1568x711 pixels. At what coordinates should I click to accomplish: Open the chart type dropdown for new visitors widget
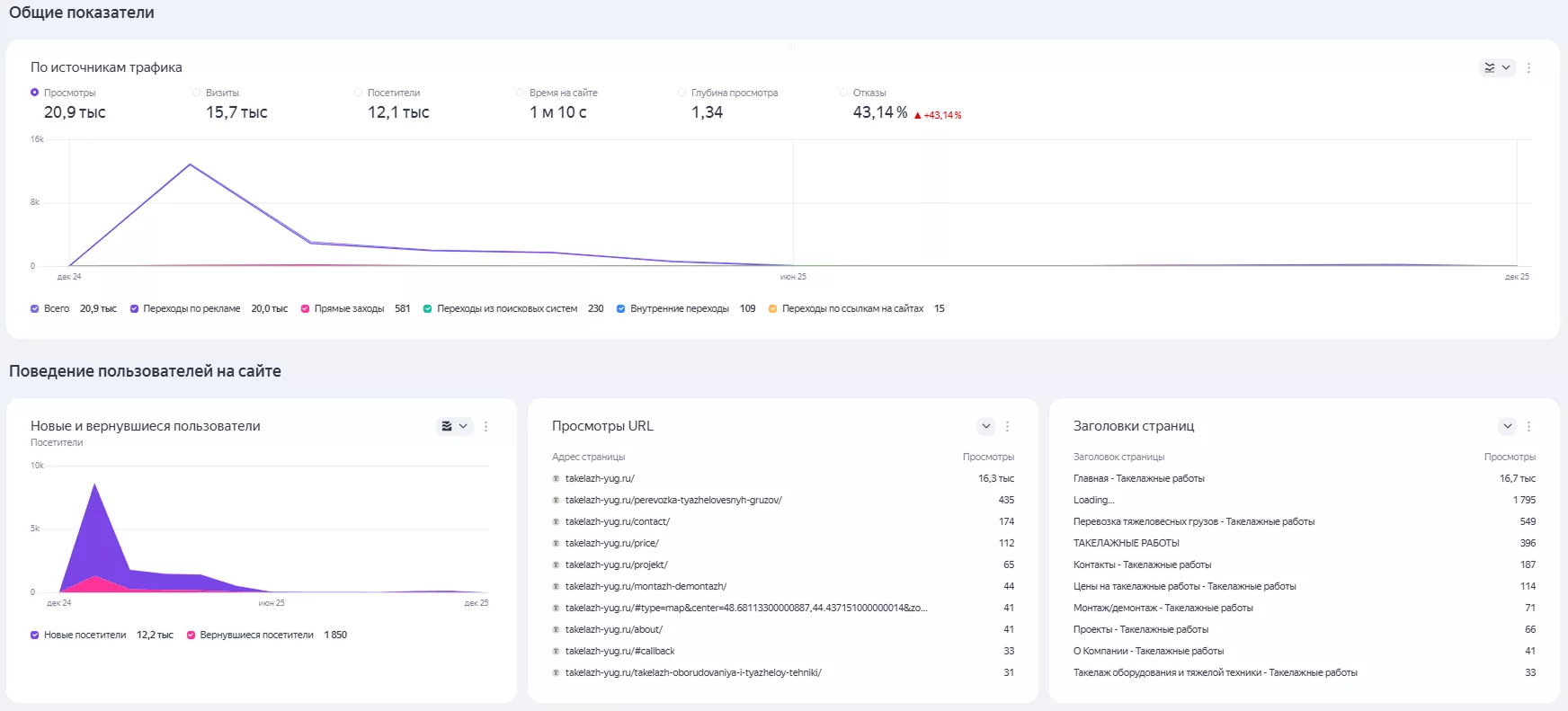coord(455,426)
